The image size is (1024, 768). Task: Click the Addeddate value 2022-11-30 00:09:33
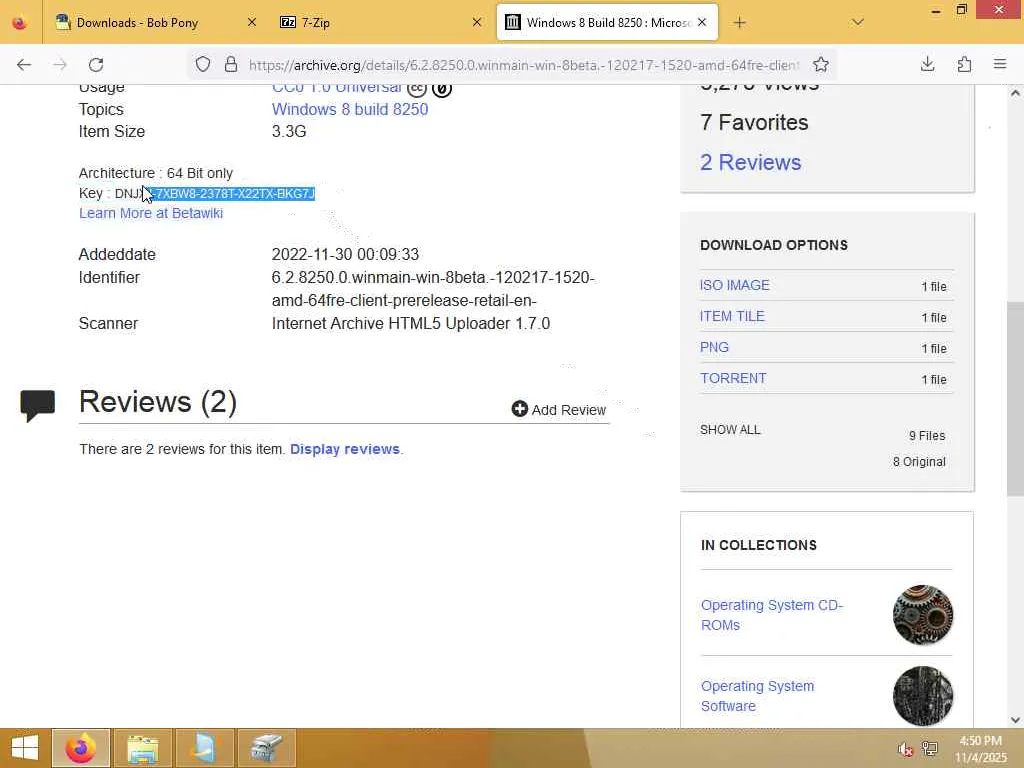pos(345,254)
